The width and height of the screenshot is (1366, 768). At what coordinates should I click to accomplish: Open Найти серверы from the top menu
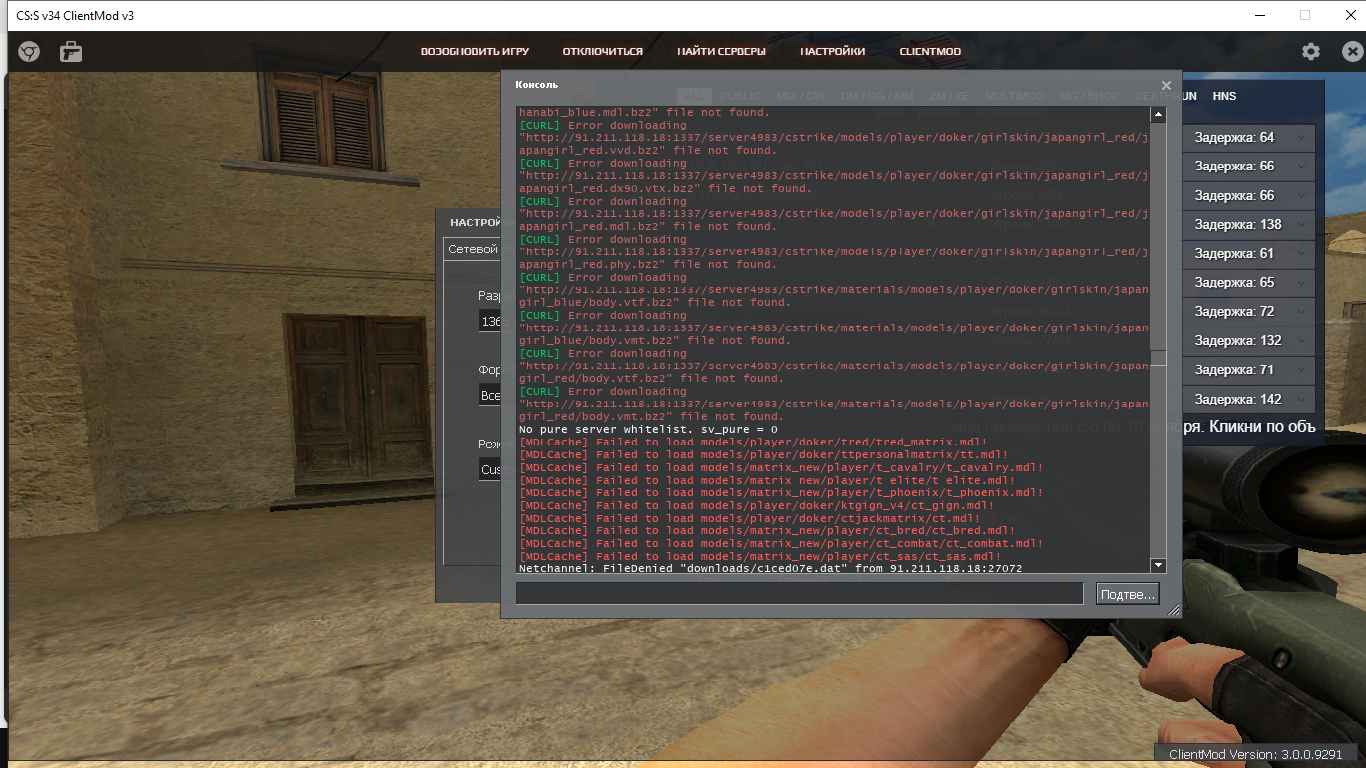tap(721, 51)
